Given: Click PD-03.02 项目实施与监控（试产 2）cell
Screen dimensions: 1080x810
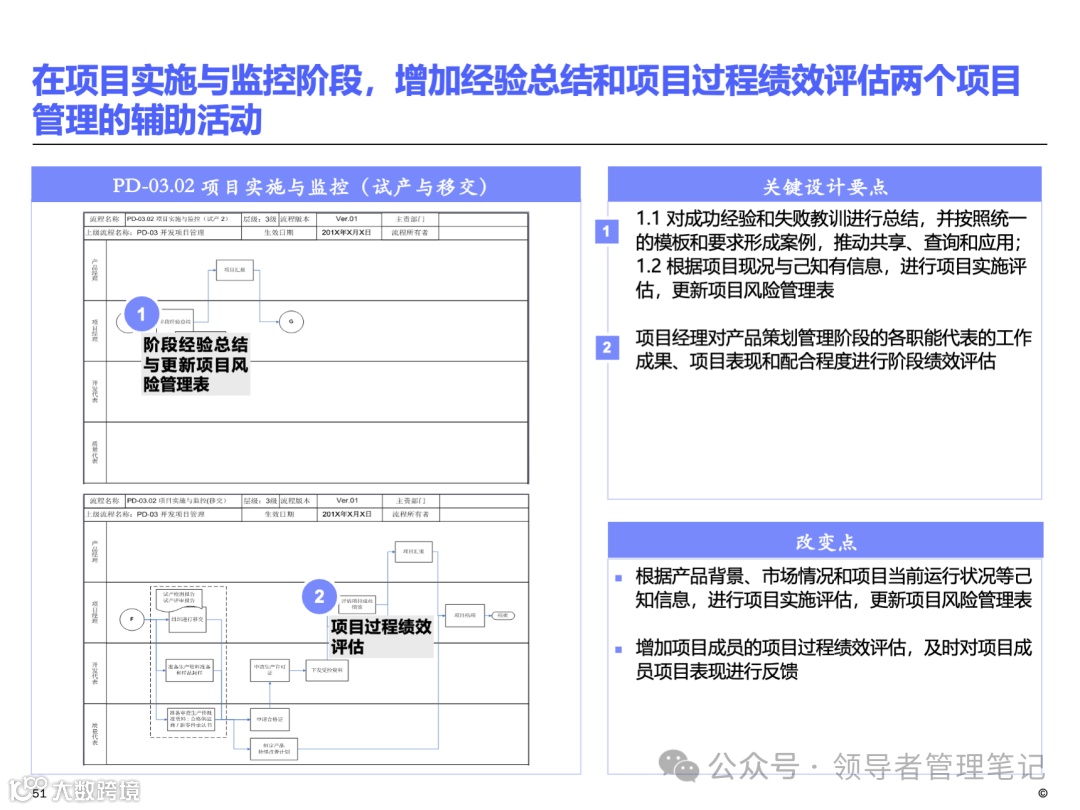Looking at the screenshot, I should 182,219.
